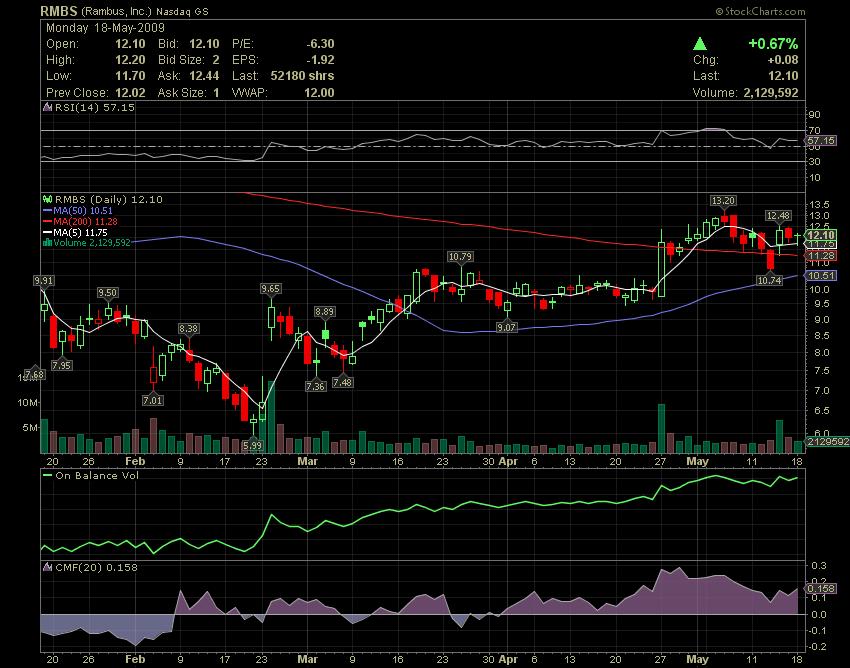This screenshot has width=850, height=668.
Task: Click the small icon before CMF(20)
Action: click(x=48, y=567)
